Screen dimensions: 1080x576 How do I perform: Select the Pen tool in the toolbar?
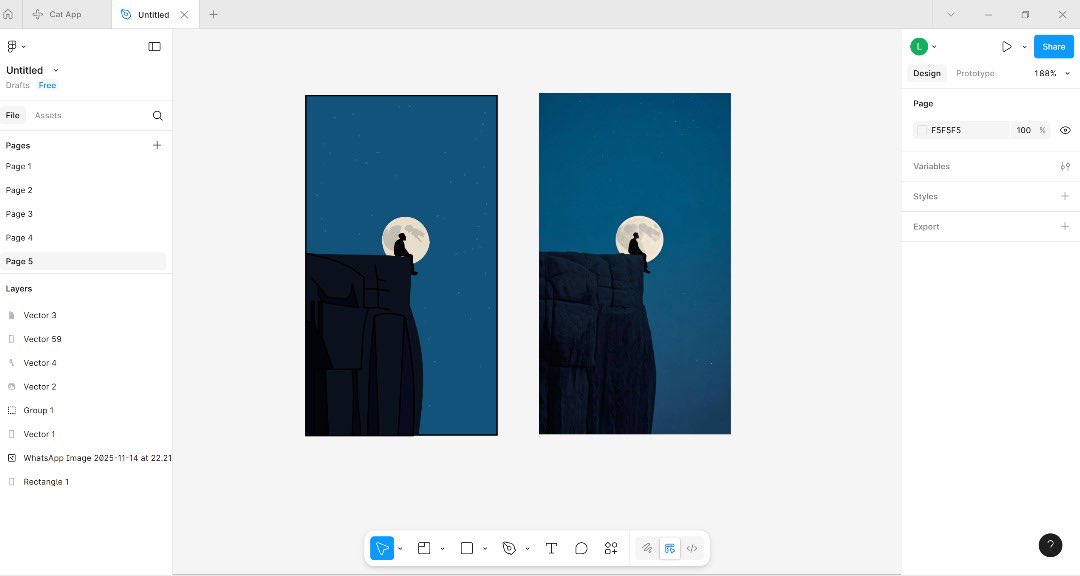click(509, 548)
